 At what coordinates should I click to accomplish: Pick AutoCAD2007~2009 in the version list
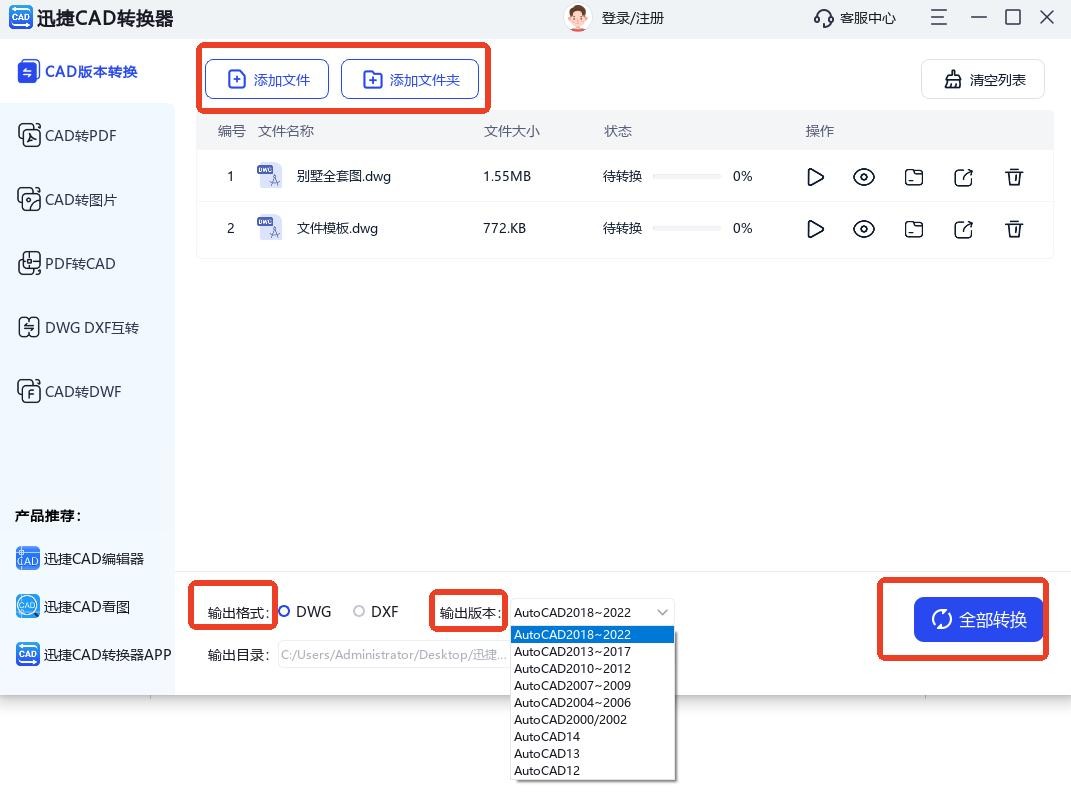pos(572,685)
